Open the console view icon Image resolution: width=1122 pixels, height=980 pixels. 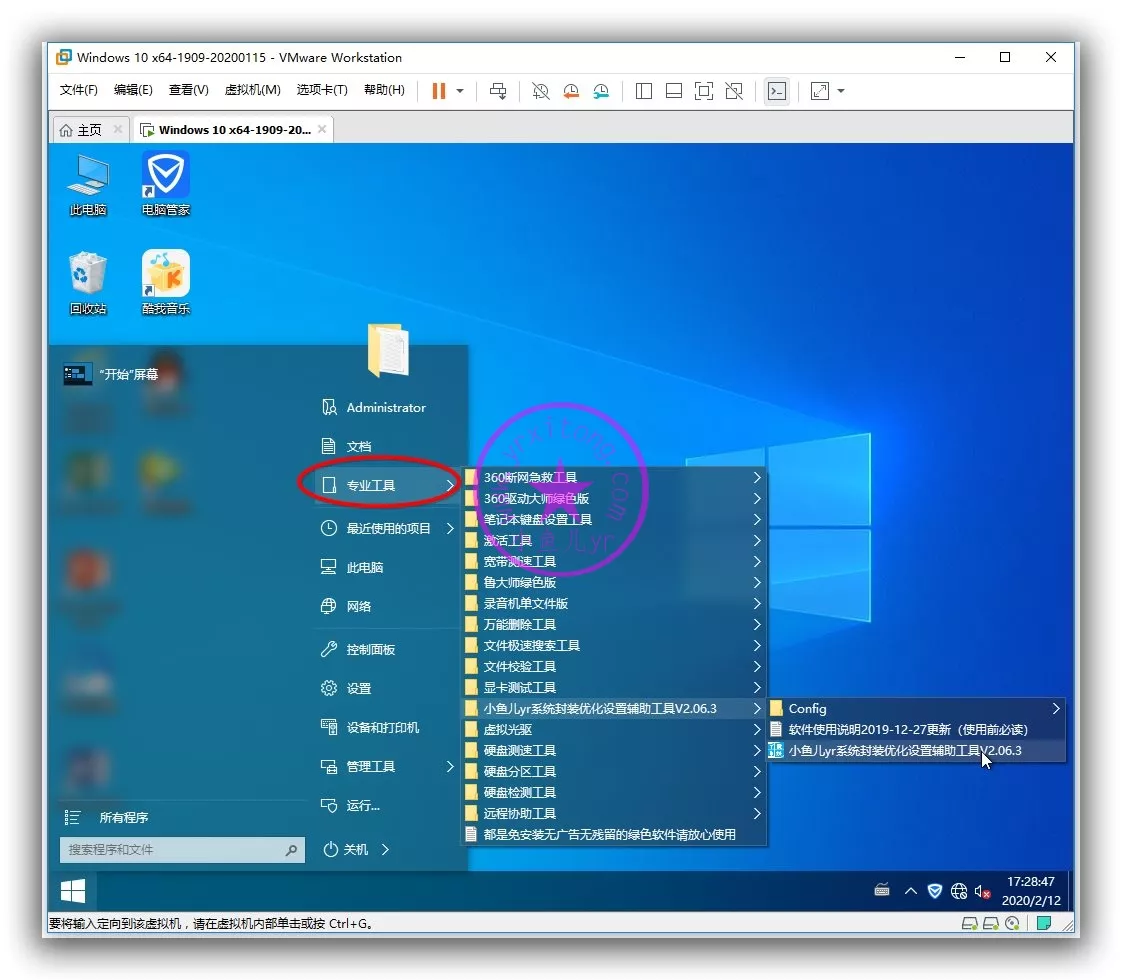(776, 91)
